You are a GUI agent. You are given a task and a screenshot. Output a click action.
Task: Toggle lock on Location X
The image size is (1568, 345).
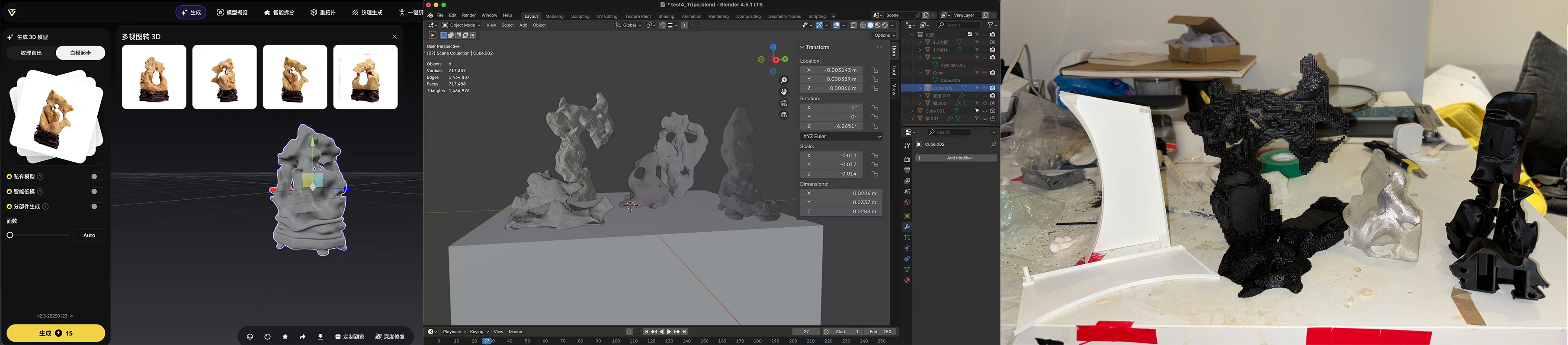875,70
